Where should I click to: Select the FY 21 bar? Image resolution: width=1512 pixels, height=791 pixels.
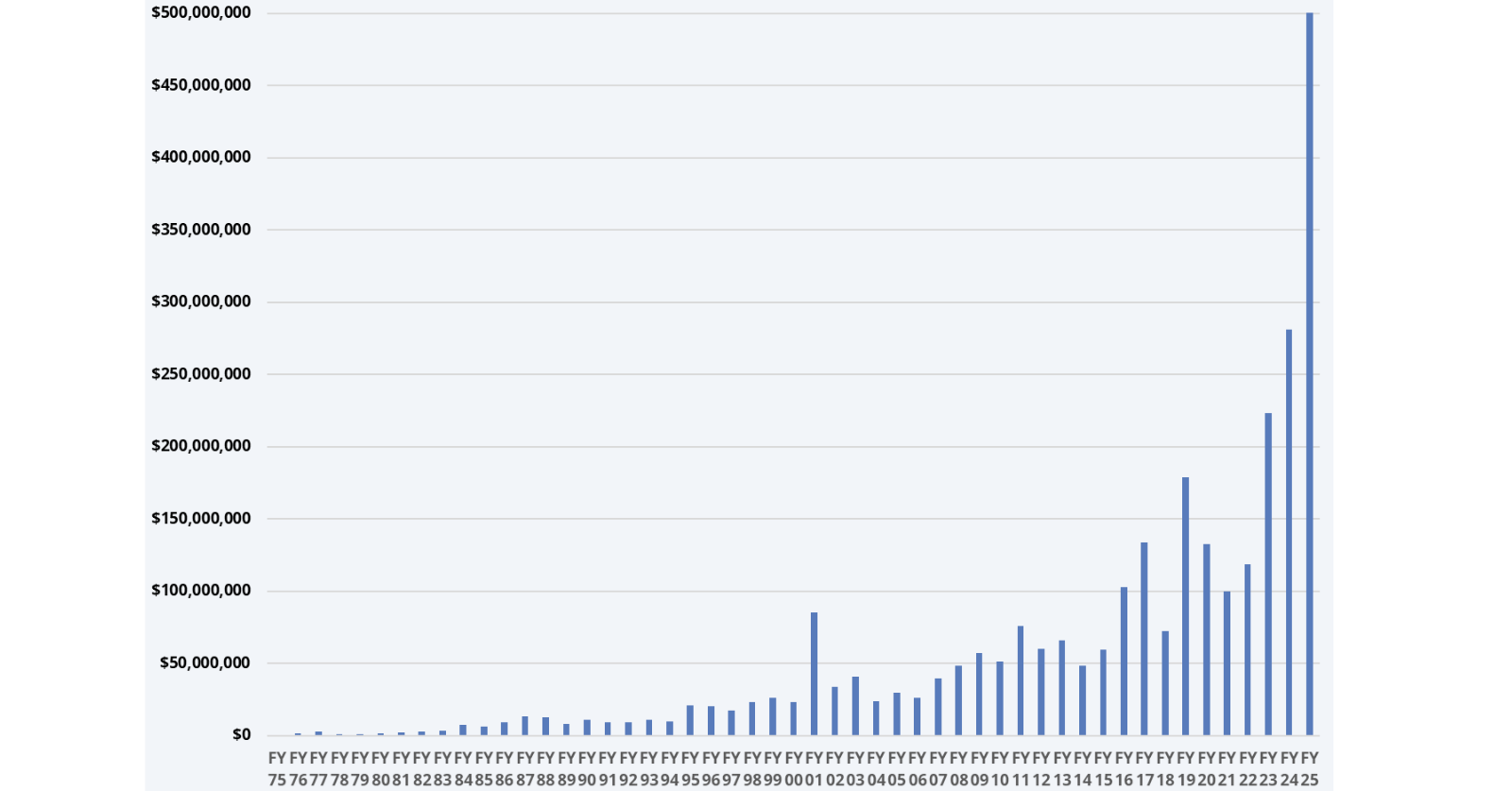click(x=1227, y=663)
